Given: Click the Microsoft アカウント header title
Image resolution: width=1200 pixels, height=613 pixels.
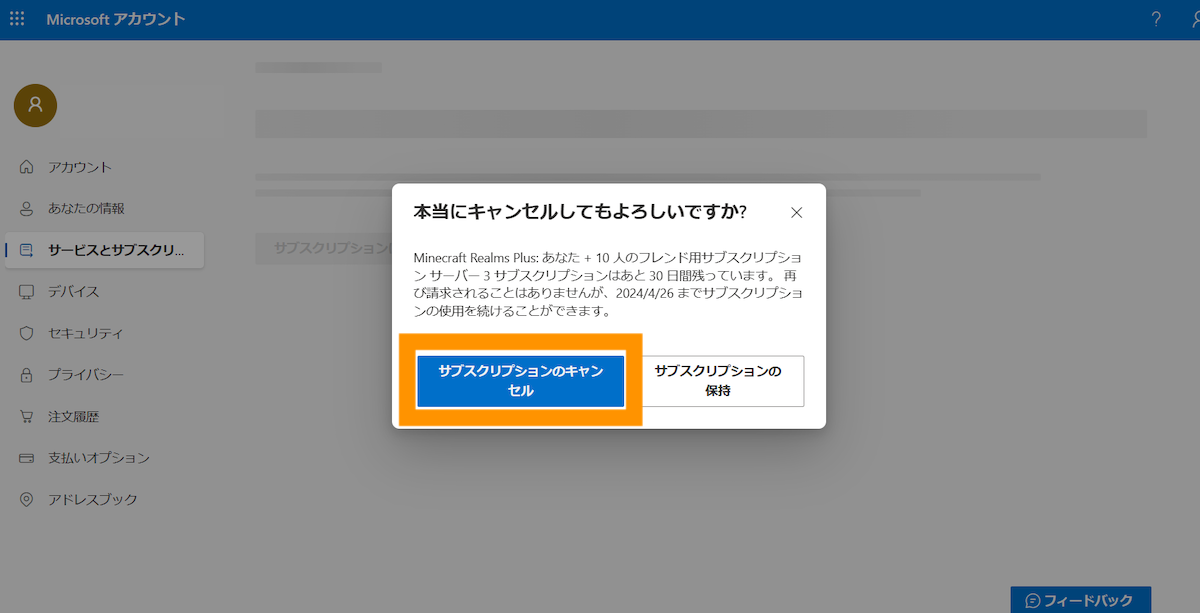Looking at the screenshot, I should (x=116, y=19).
